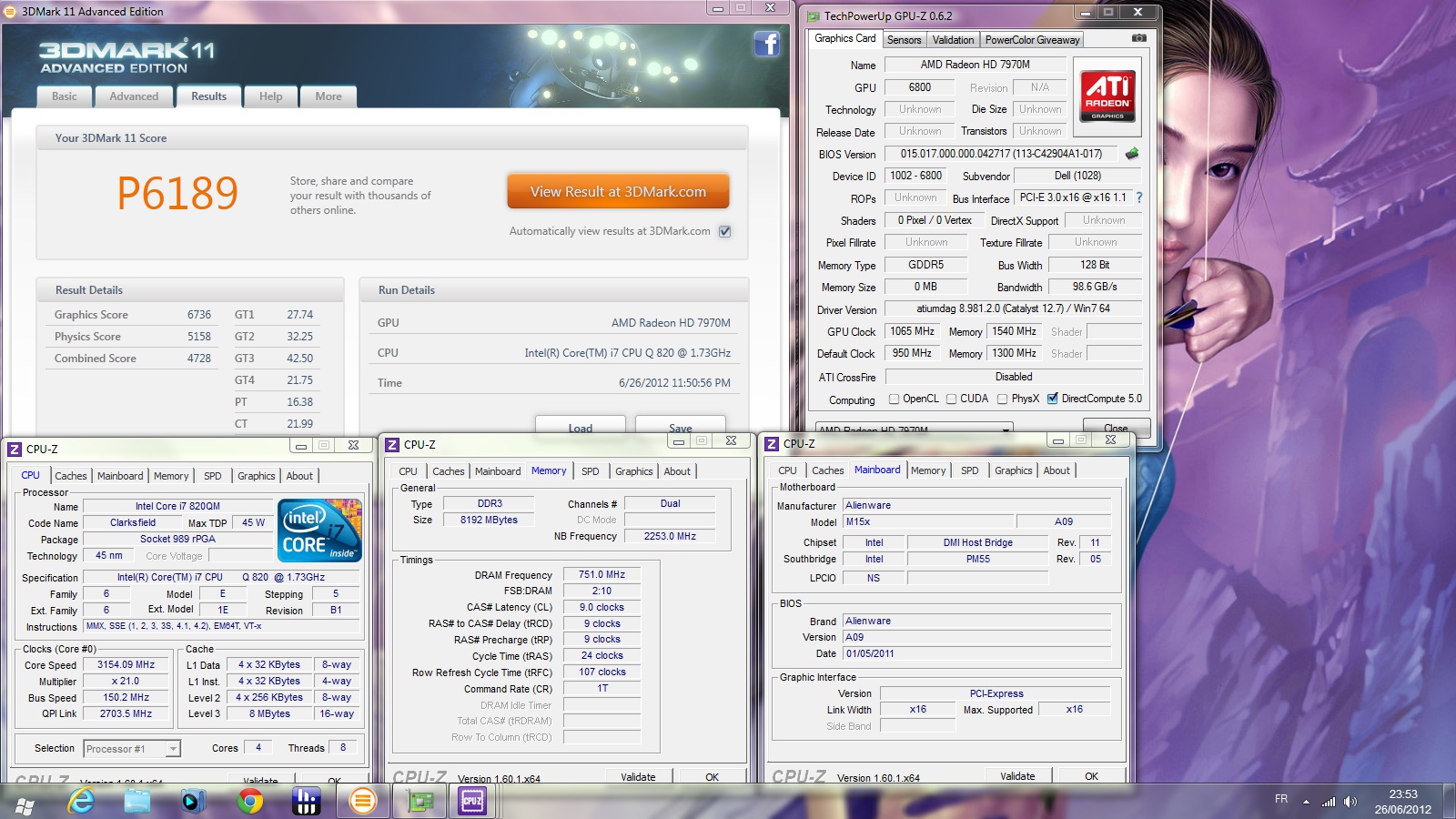Click OK in middle CPU-Z window
Viewport: 1456px width, 819px height.
click(712, 776)
